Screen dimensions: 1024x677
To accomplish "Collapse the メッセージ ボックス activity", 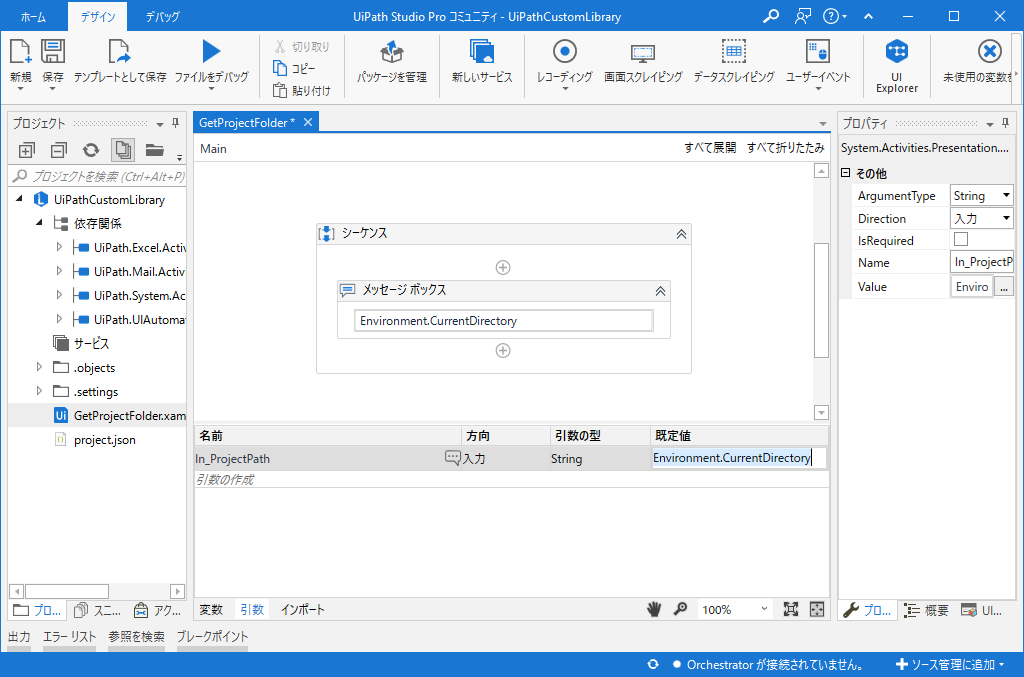I will (660, 291).
